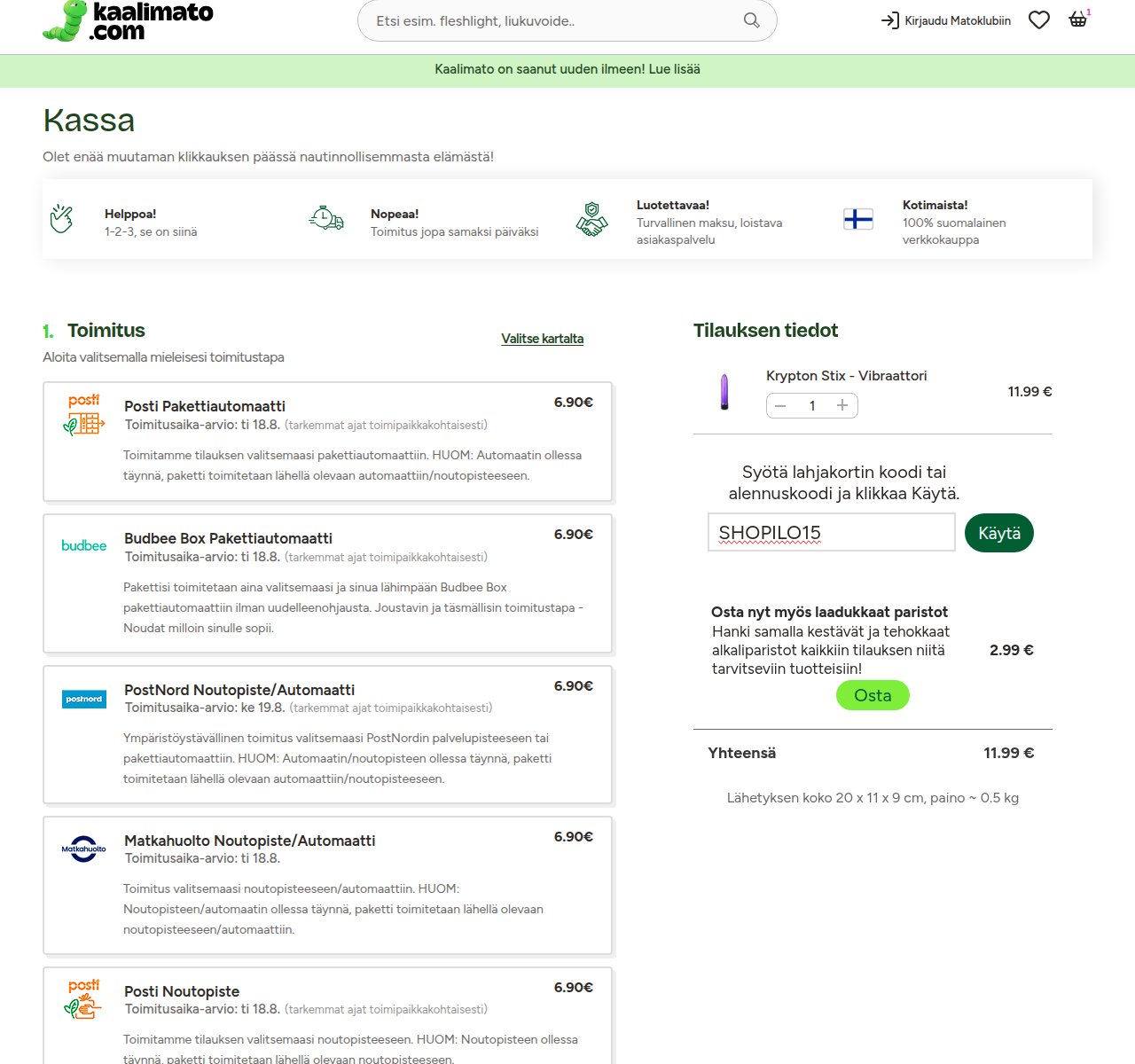Click the Yhteensä total 11.99 € value

pos(1009,753)
